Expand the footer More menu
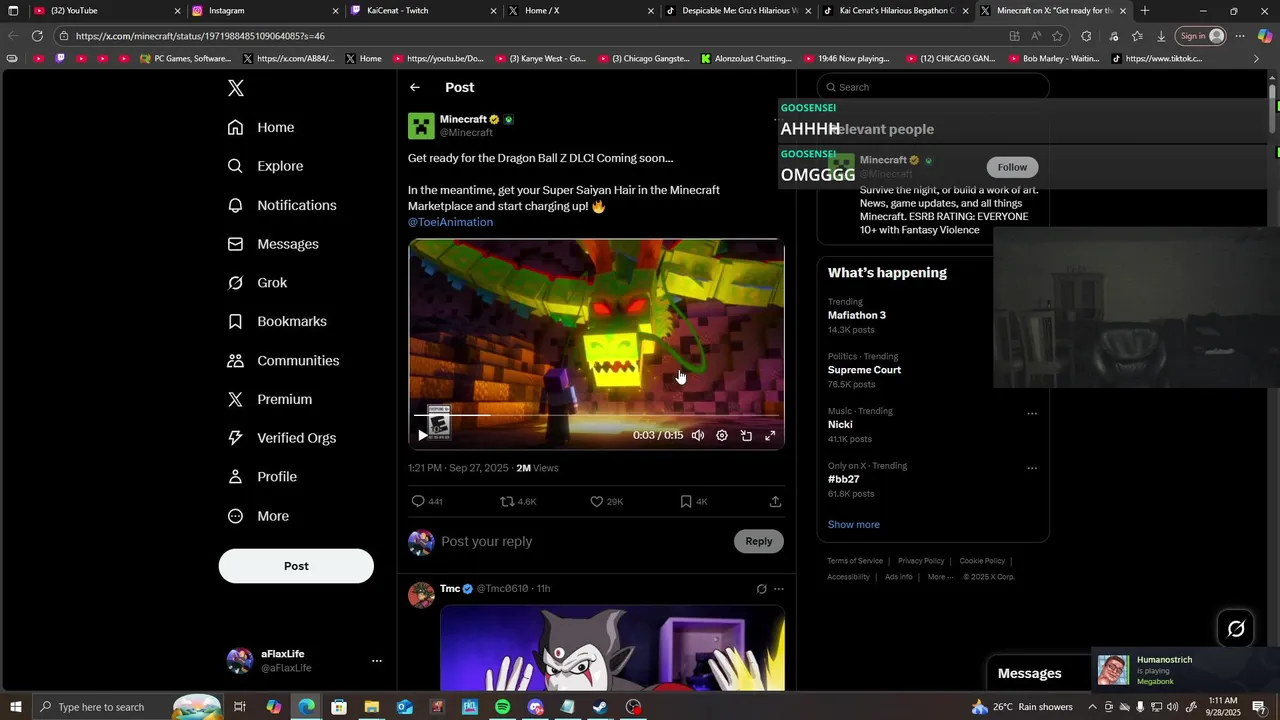Image resolution: width=1280 pixels, height=720 pixels. coord(940,577)
